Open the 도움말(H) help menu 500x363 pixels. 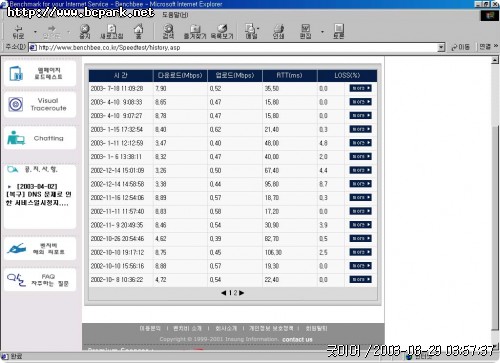coord(175,15)
